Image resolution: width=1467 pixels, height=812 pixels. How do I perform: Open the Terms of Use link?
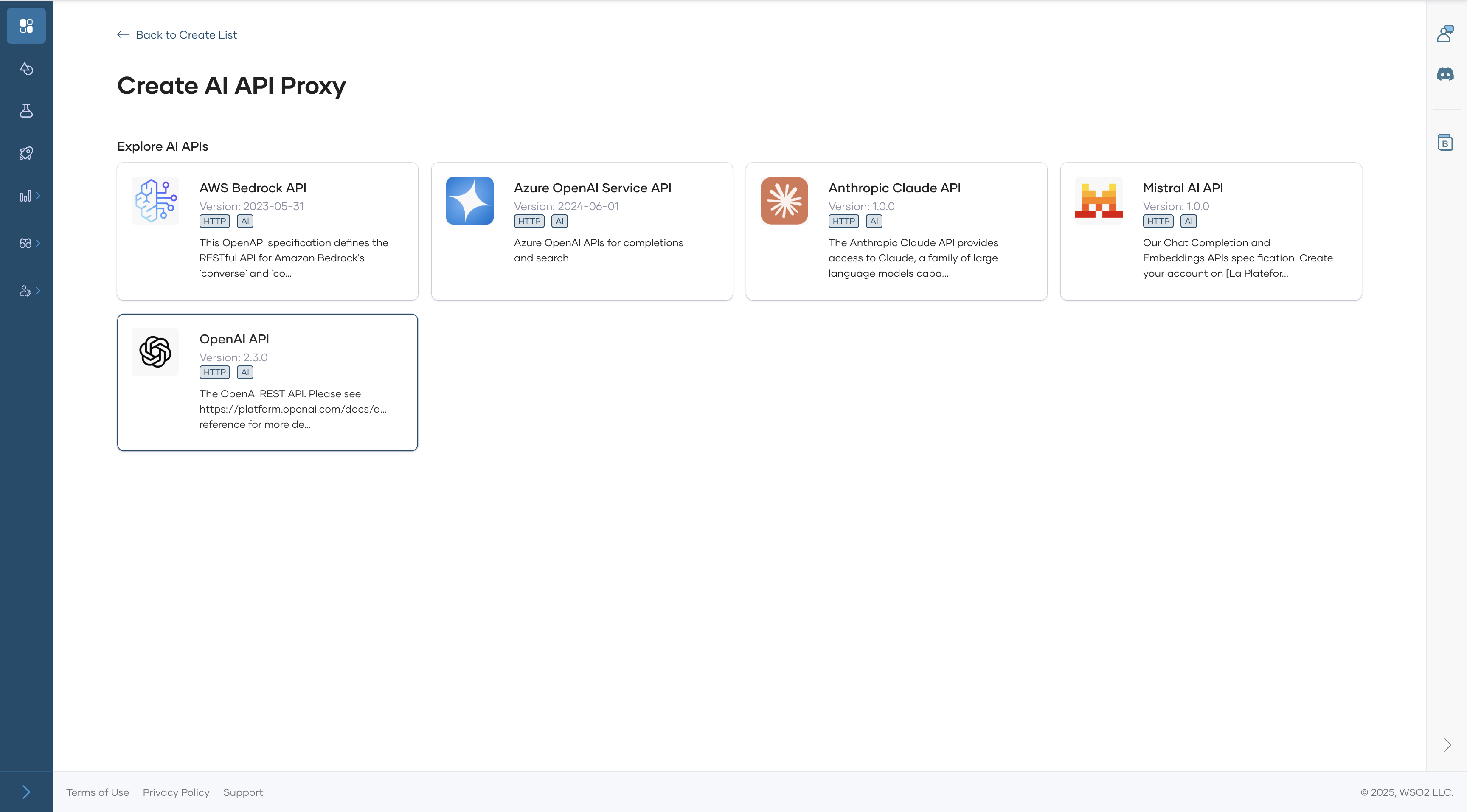coord(97,792)
